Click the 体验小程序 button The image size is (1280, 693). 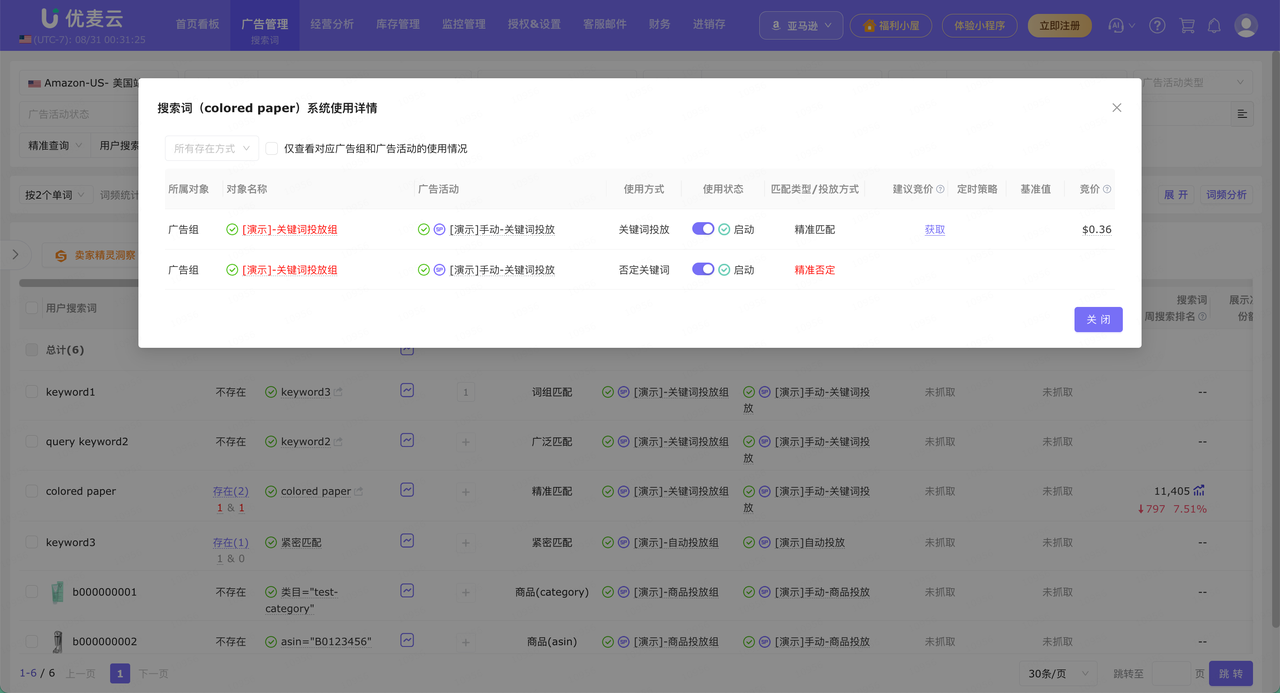point(980,25)
